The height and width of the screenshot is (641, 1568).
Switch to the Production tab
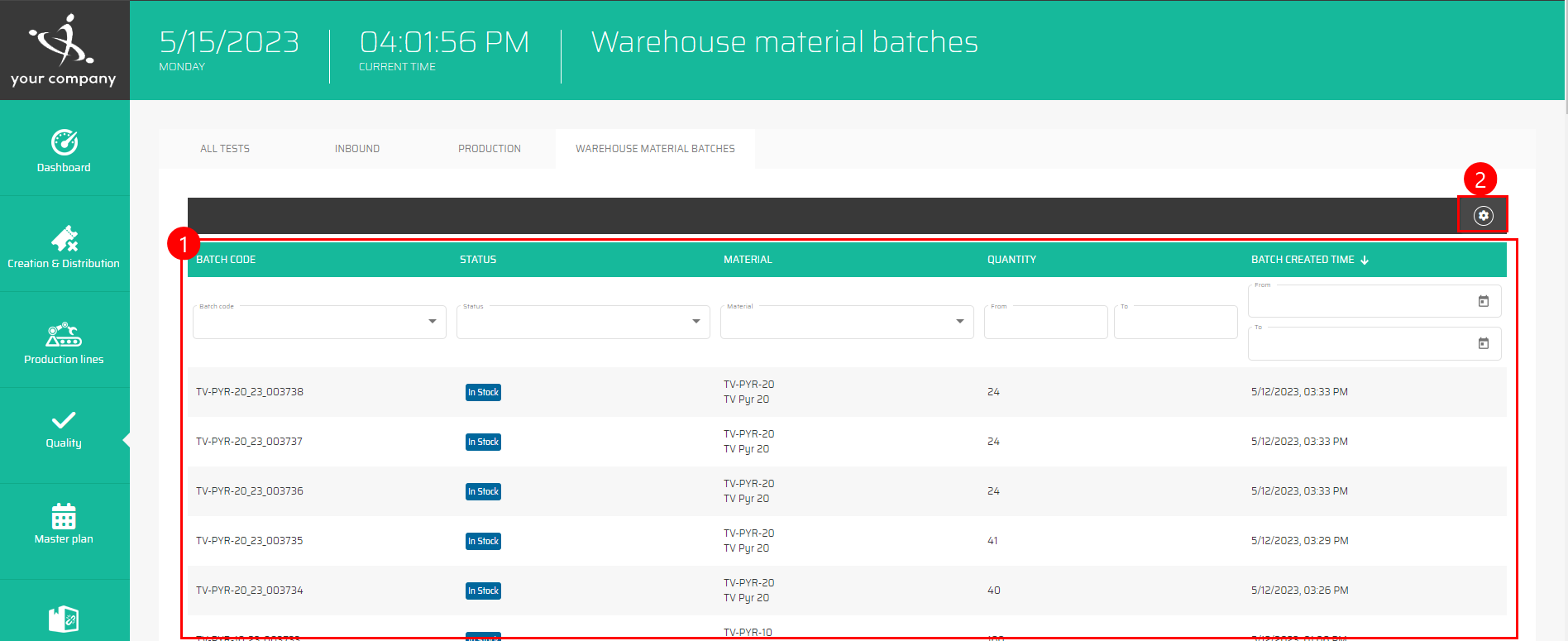pos(490,149)
